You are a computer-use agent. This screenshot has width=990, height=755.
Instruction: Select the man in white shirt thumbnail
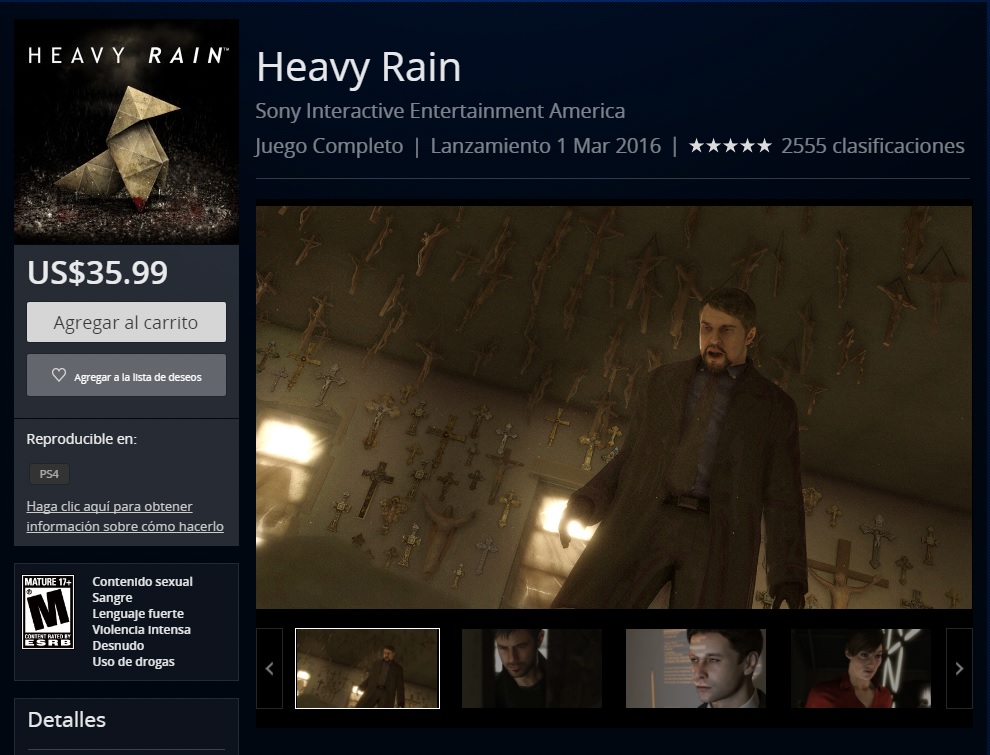tap(696, 668)
